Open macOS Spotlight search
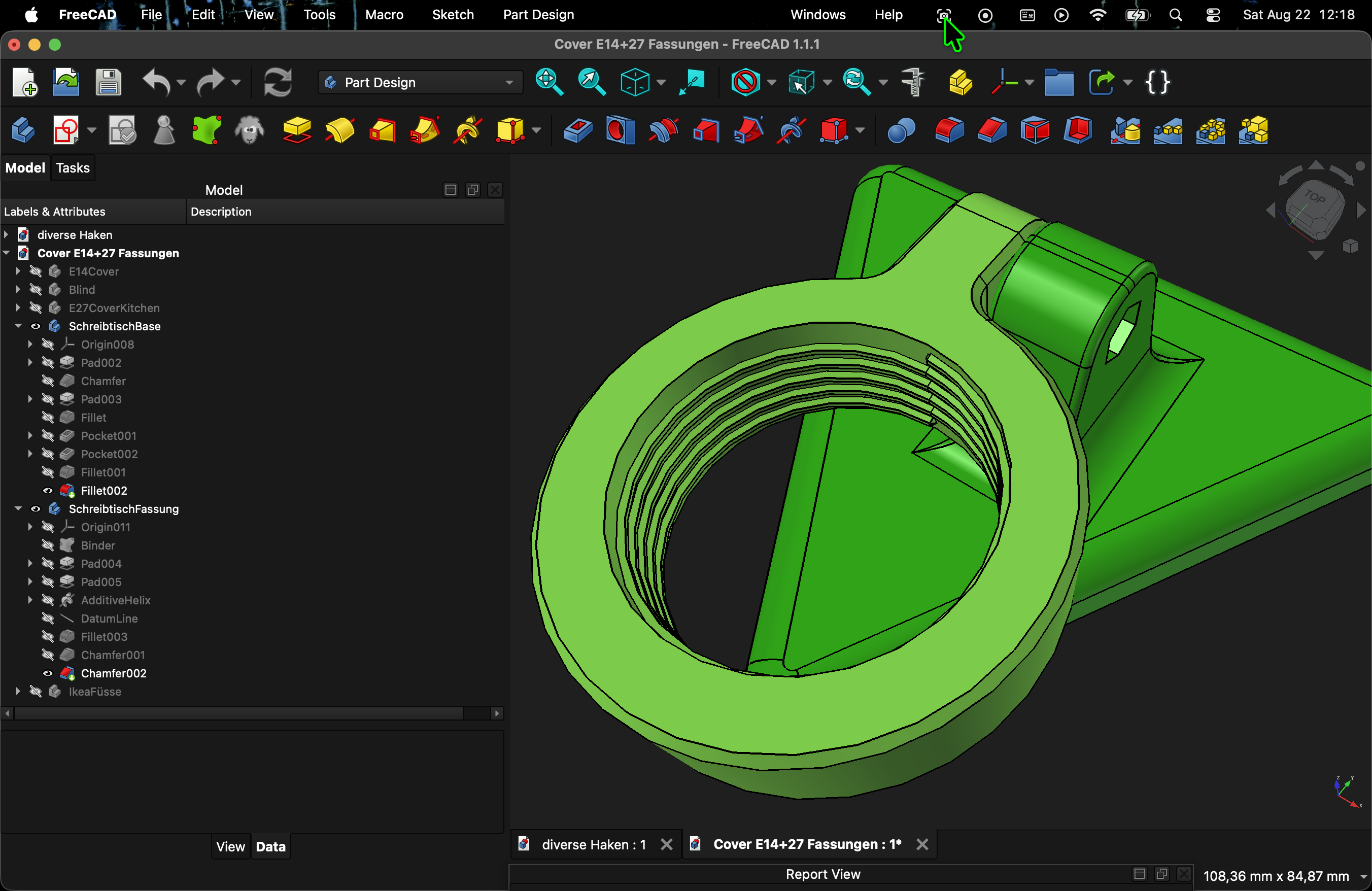This screenshot has width=1372, height=891. point(1176,15)
